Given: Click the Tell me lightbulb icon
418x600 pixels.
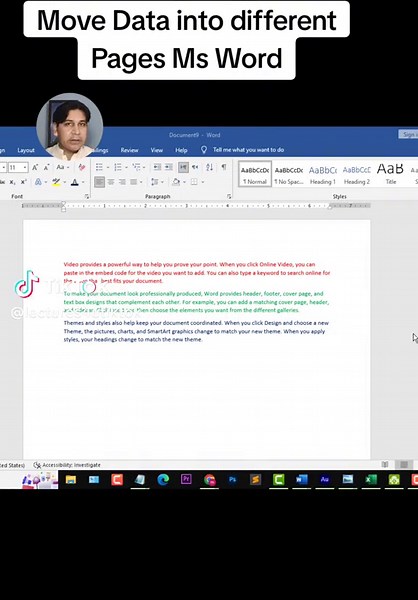Looking at the screenshot, I should click(204, 150).
